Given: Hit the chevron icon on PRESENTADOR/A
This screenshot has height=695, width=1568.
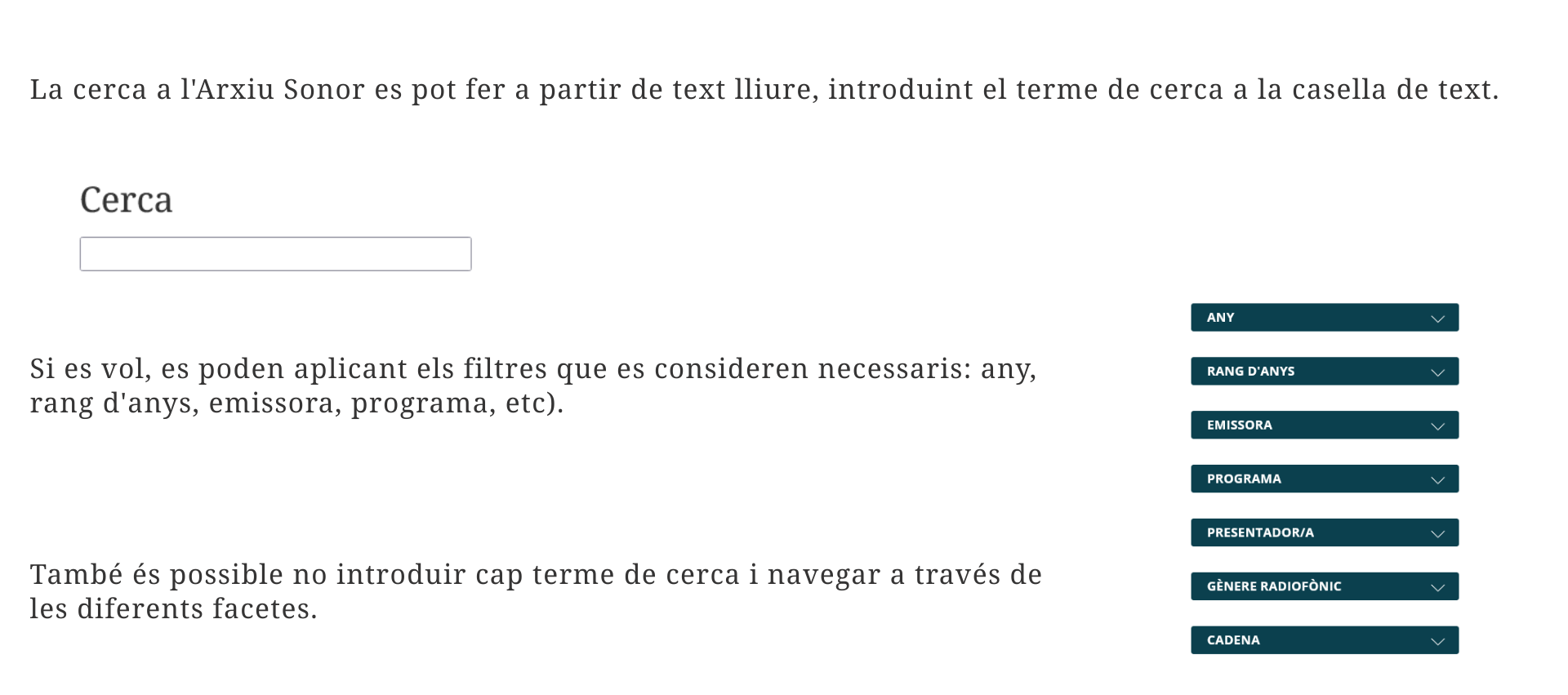Looking at the screenshot, I should 1437,534.
